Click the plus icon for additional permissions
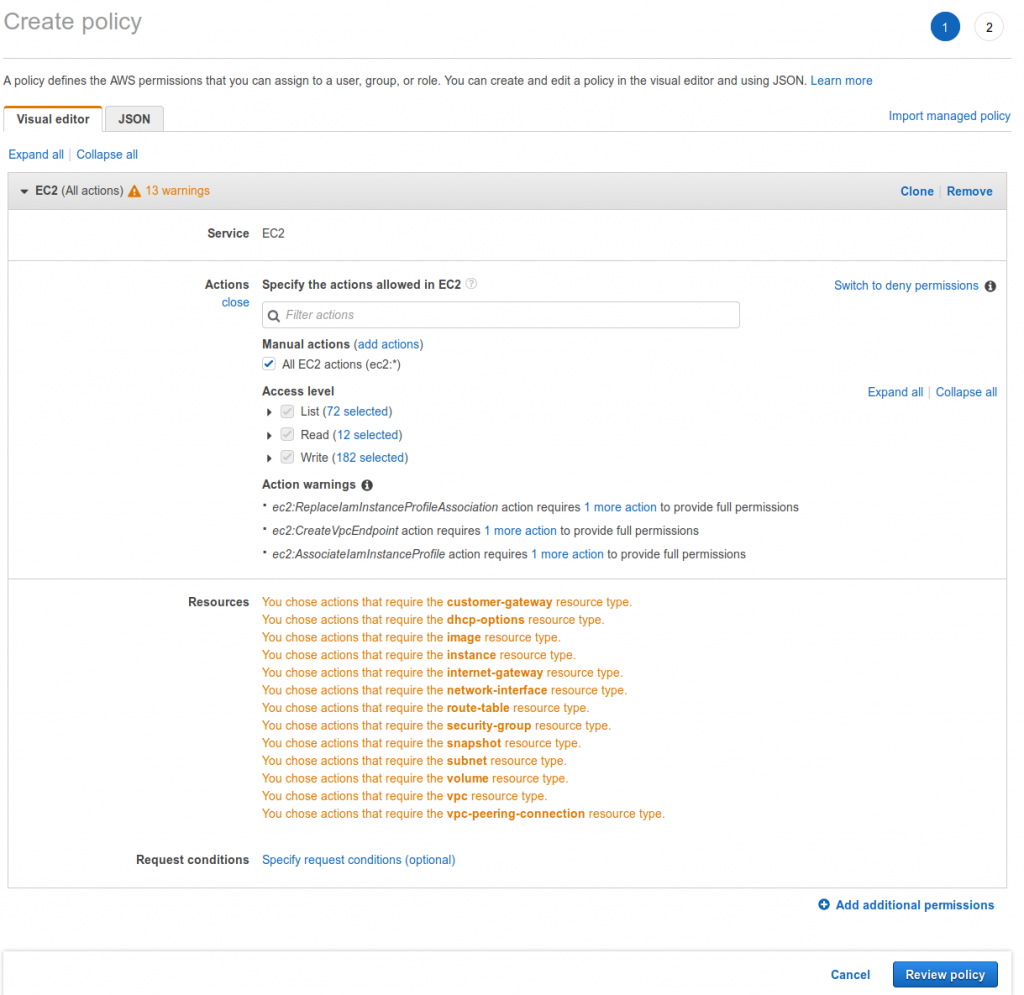 pyautogui.click(x=824, y=904)
